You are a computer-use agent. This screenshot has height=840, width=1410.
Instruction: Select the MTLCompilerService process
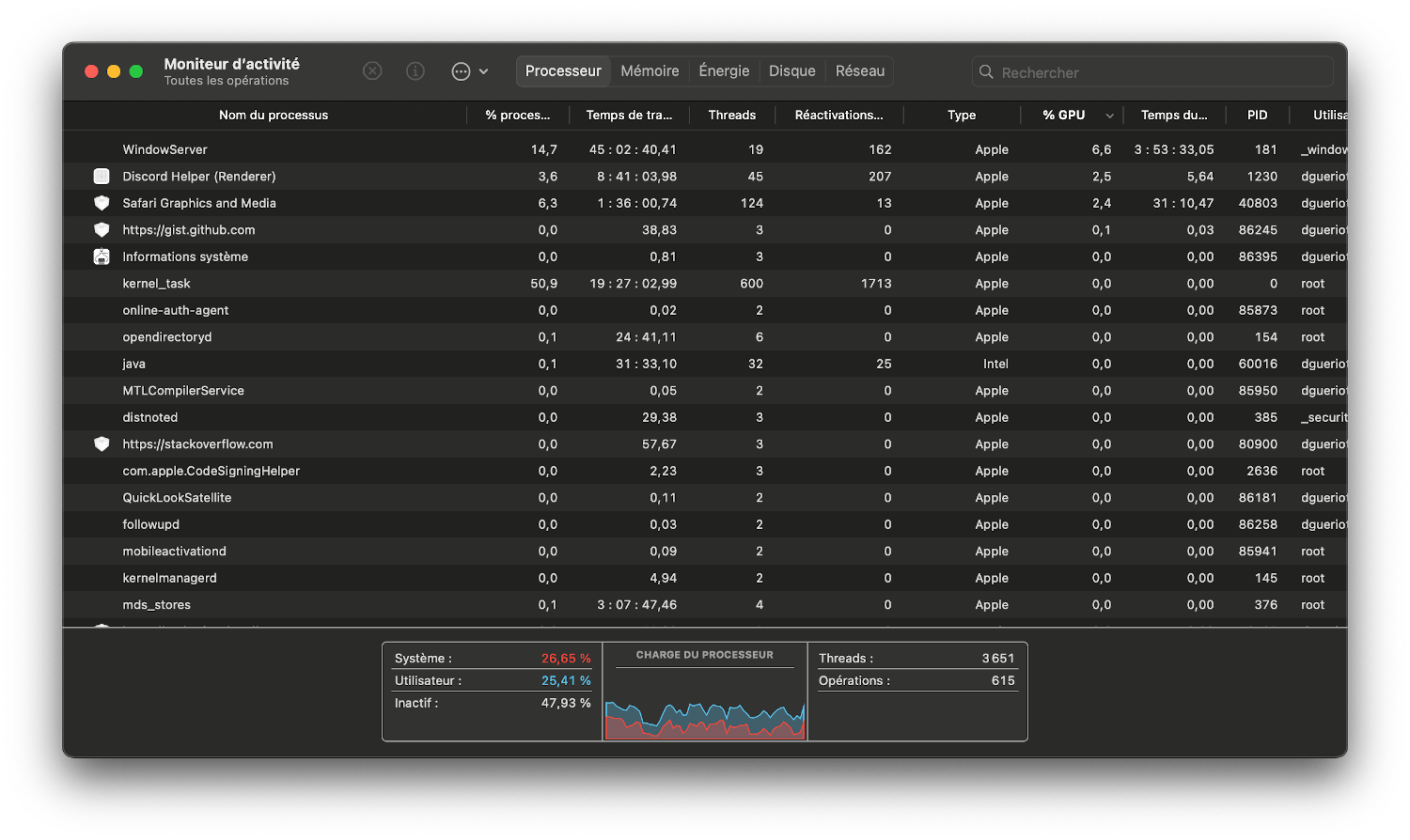click(705, 391)
